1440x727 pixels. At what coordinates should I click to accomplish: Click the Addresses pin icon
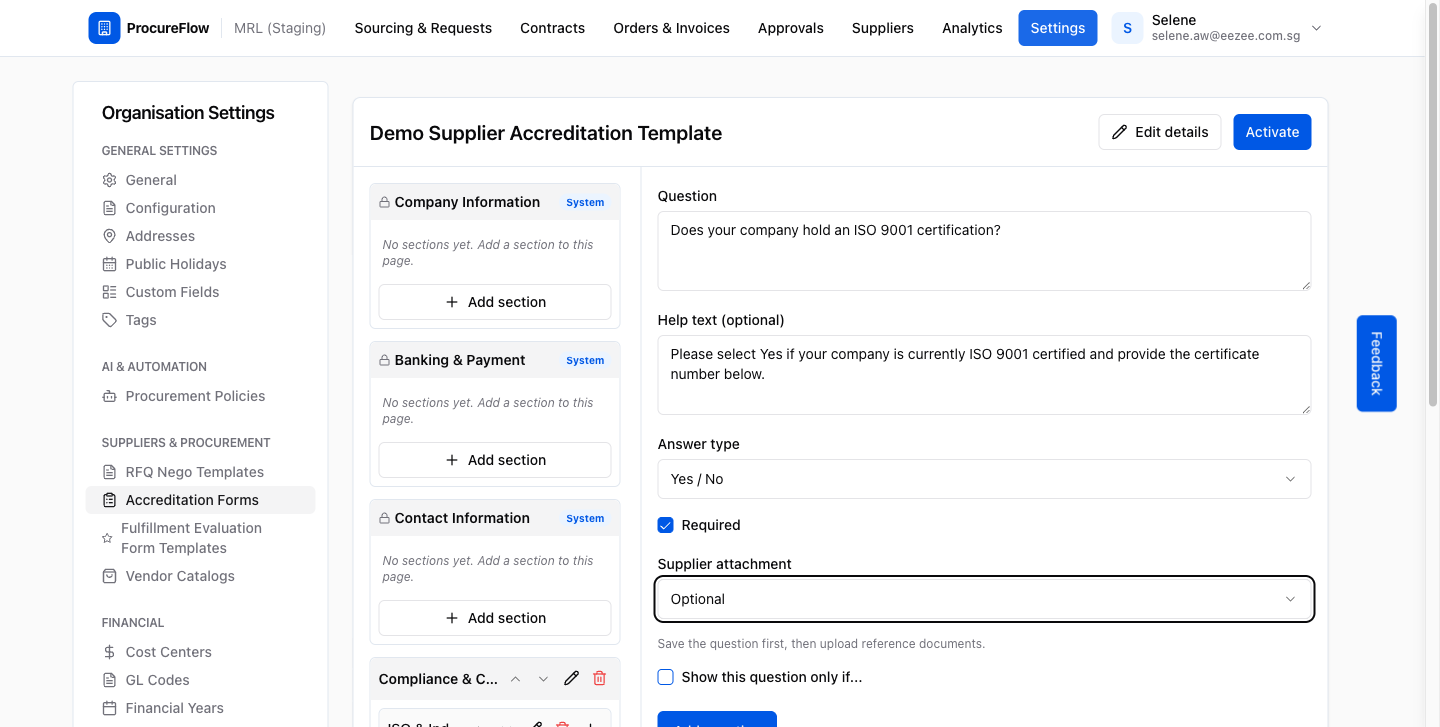110,236
